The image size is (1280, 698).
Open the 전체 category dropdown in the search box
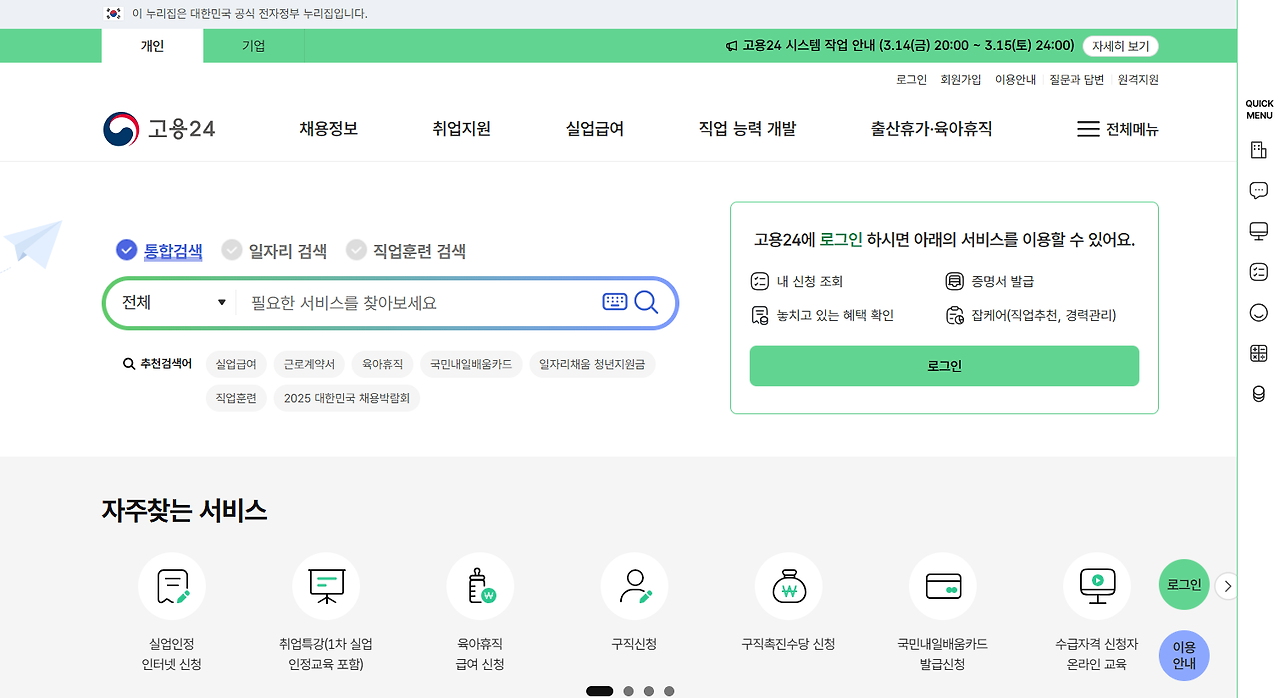click(173, 302)
